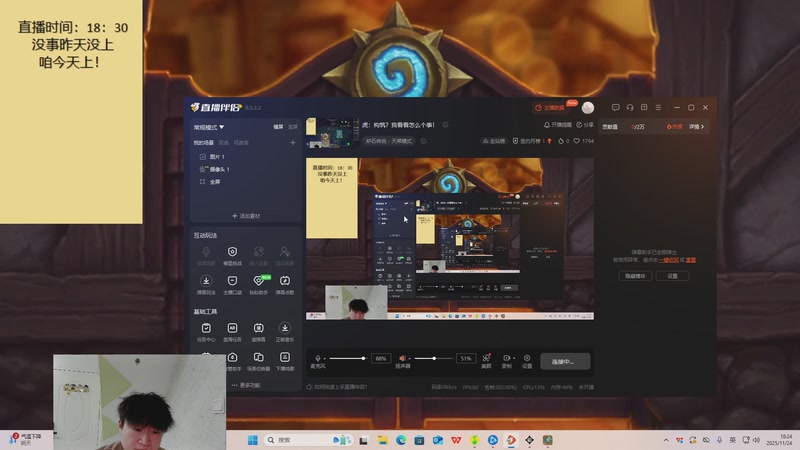This screenshot has width=800, height=450.
Task: Open the 主播口袋 pocket icon
Action: (232, 281)
